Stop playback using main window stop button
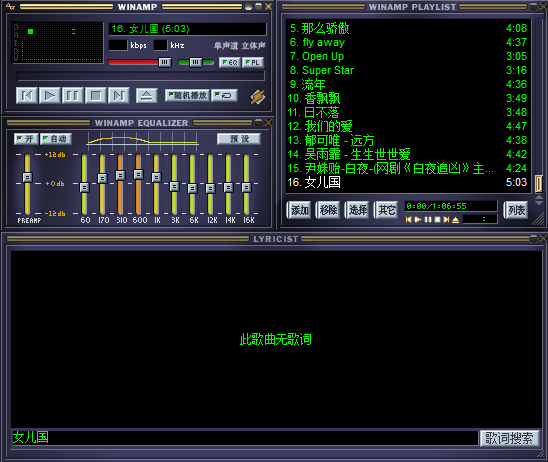Screen dimensions: 548x462 tap(96, 95)
